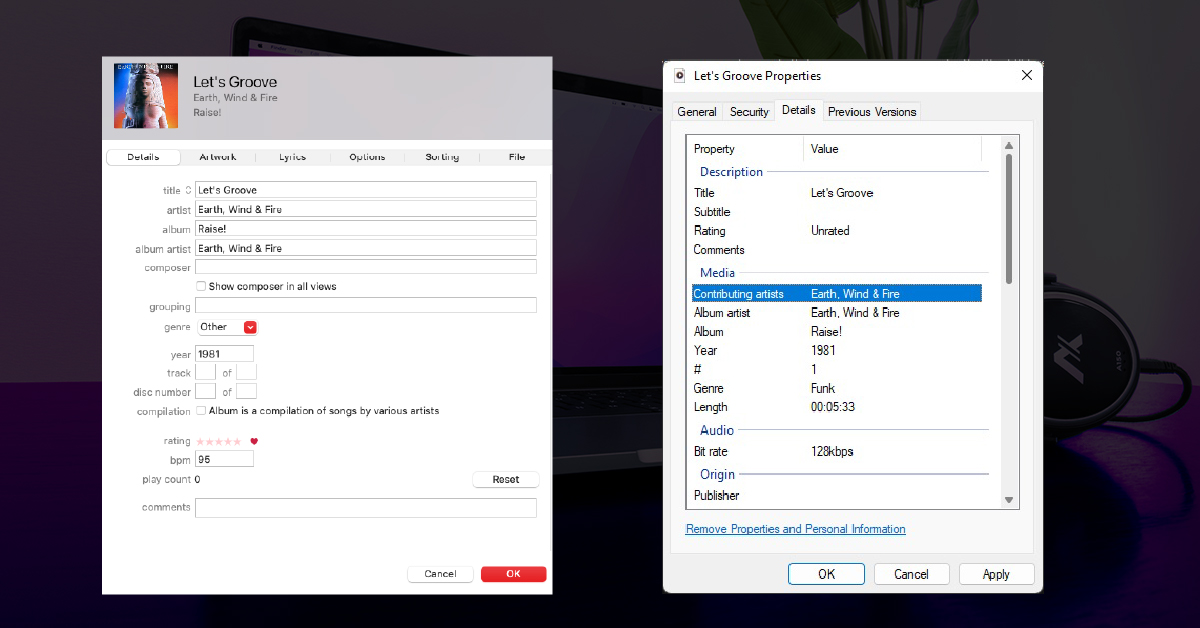Image resolution: width=1200 pixels, height=628 pixels.
Task: Click the file icon in Properties title bar
Action: tap(680, 76)
